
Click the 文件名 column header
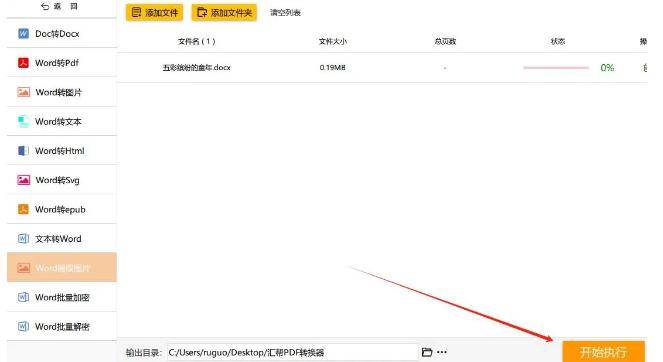(197, 41)
